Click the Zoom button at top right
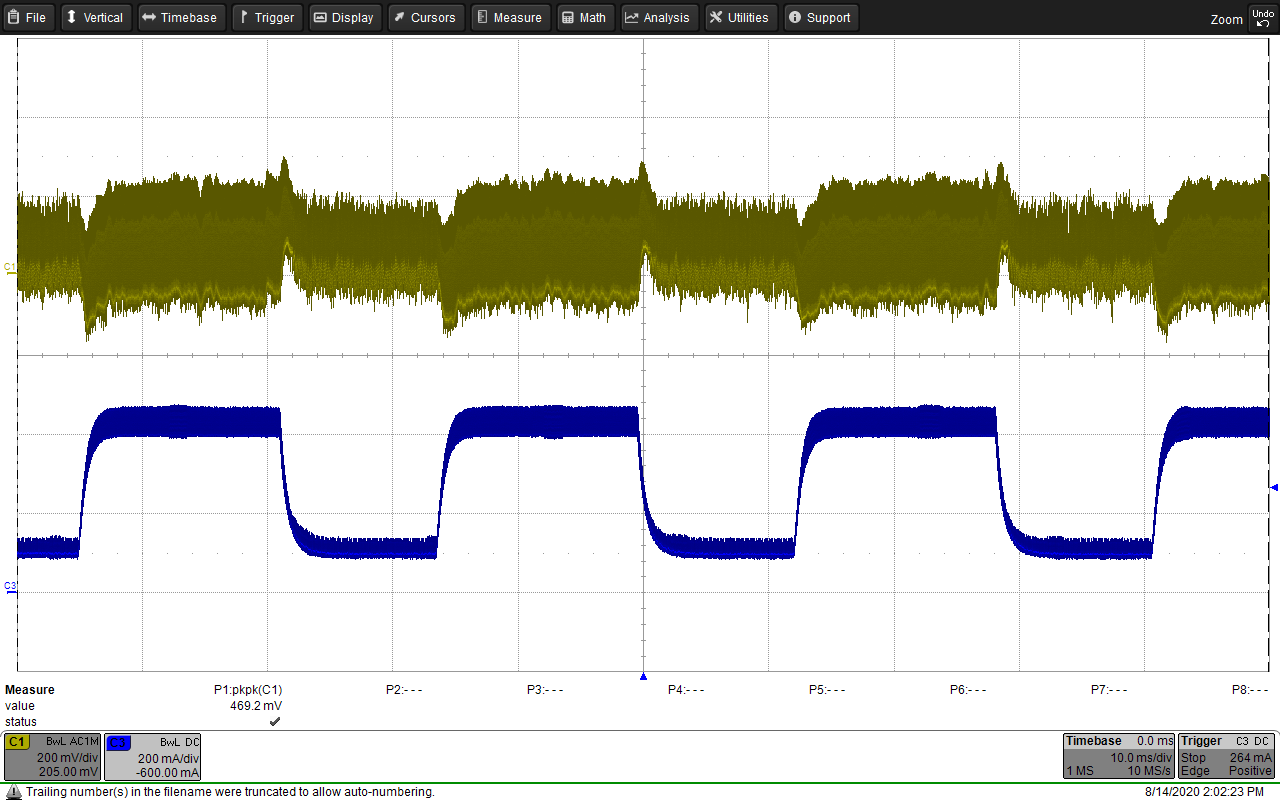This screenshot has width=1280, height=800. pyautogui.click(x=1226, y=19)
